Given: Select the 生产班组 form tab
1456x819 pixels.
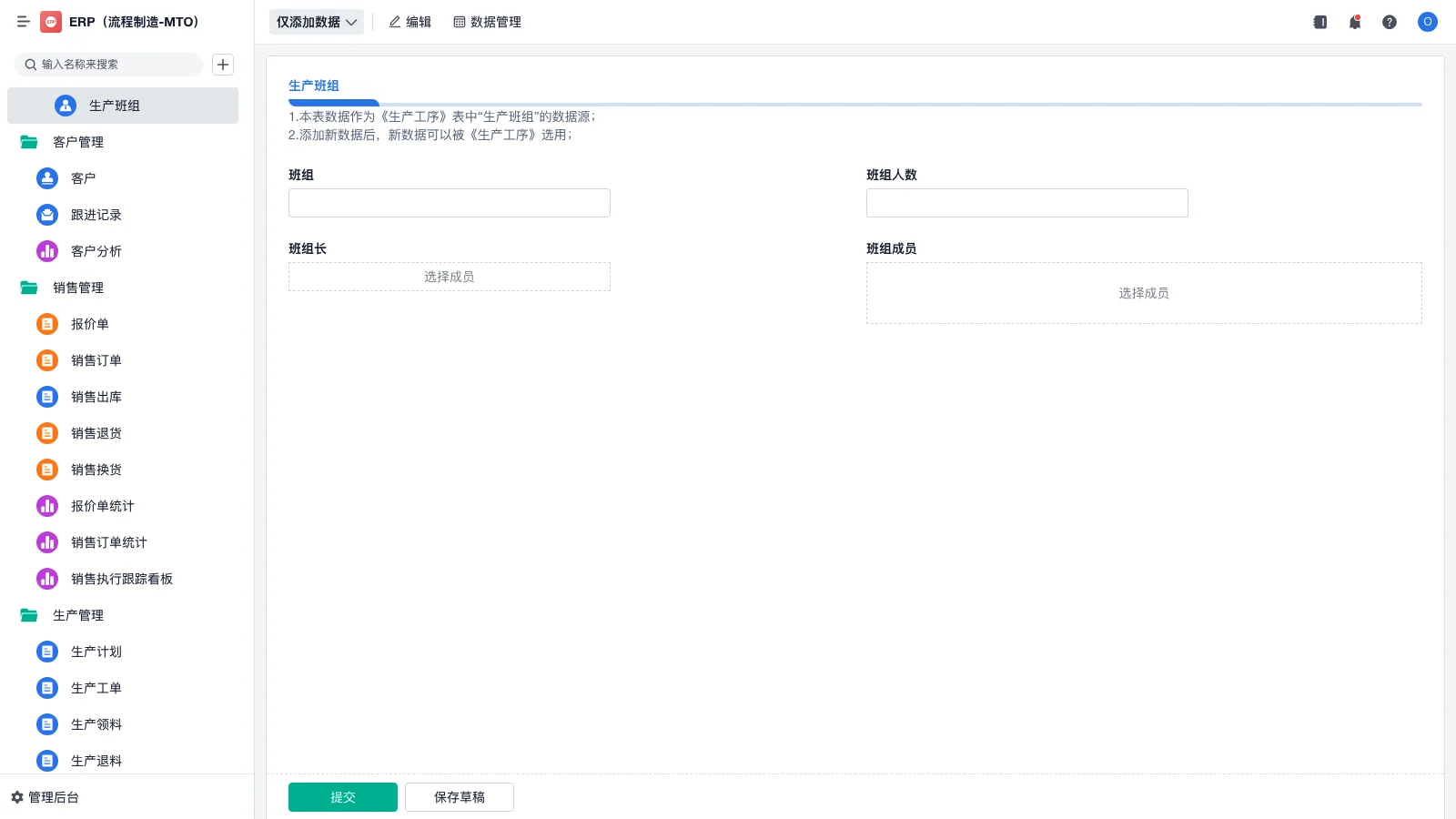Looking at the screenshot, I should point(314,86).
